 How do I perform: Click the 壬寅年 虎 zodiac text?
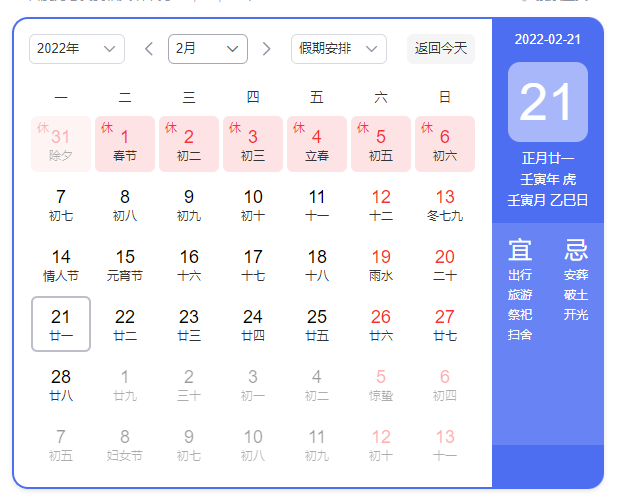pyautogui.click(x=548, y=179)
